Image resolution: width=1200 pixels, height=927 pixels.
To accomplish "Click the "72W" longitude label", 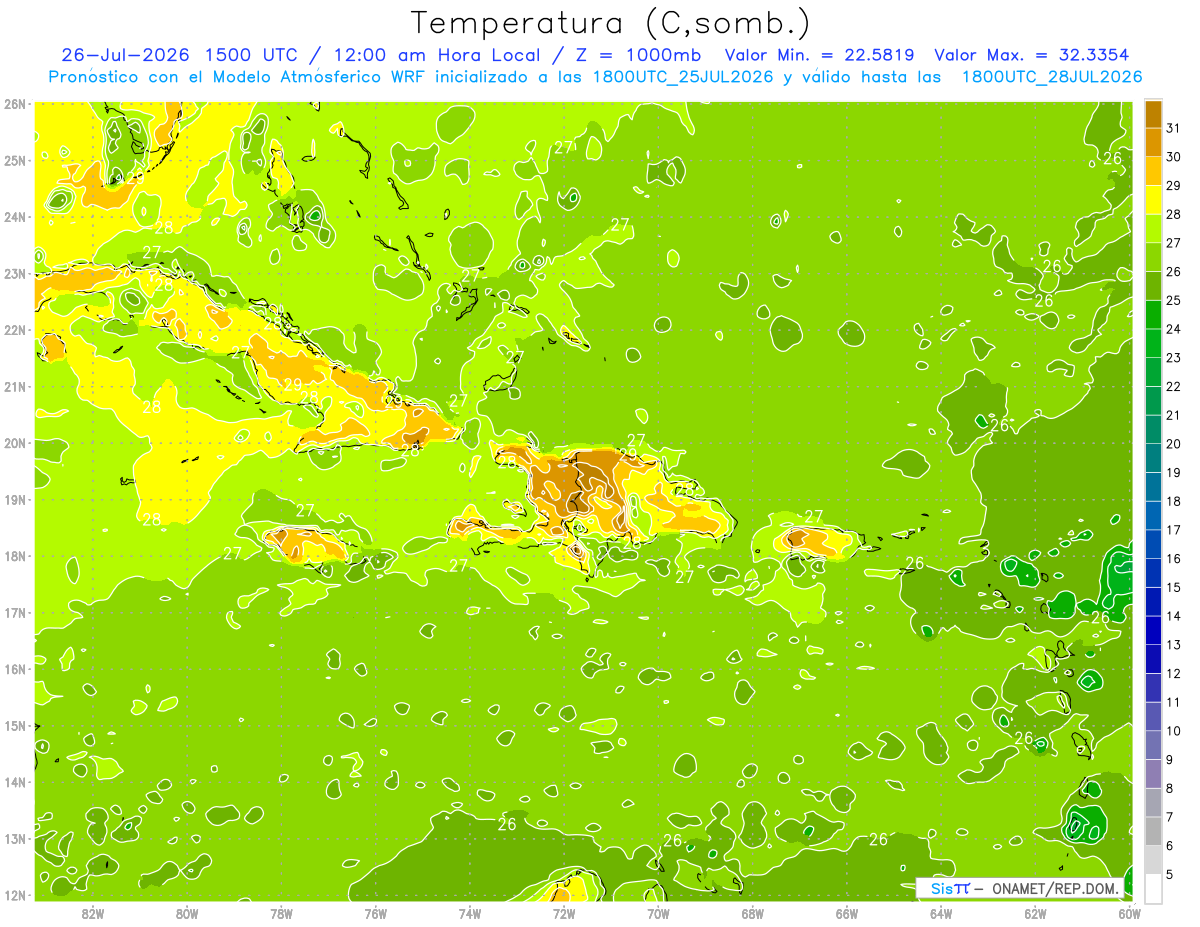I will [x=564, y=913].
